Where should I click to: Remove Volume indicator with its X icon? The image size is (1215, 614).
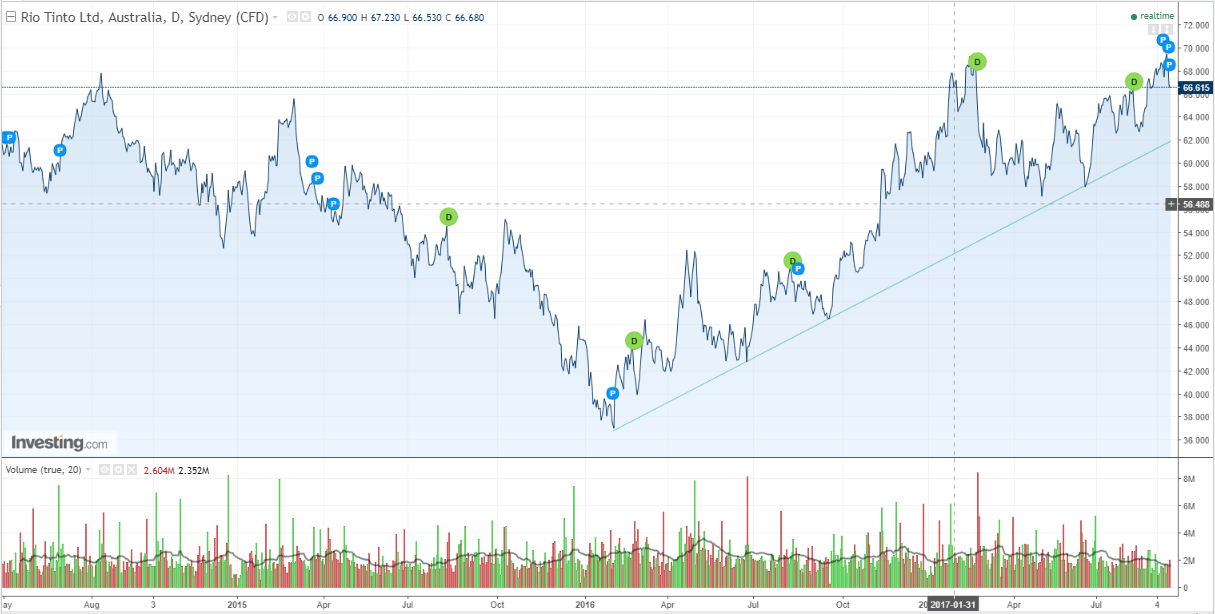132,469
